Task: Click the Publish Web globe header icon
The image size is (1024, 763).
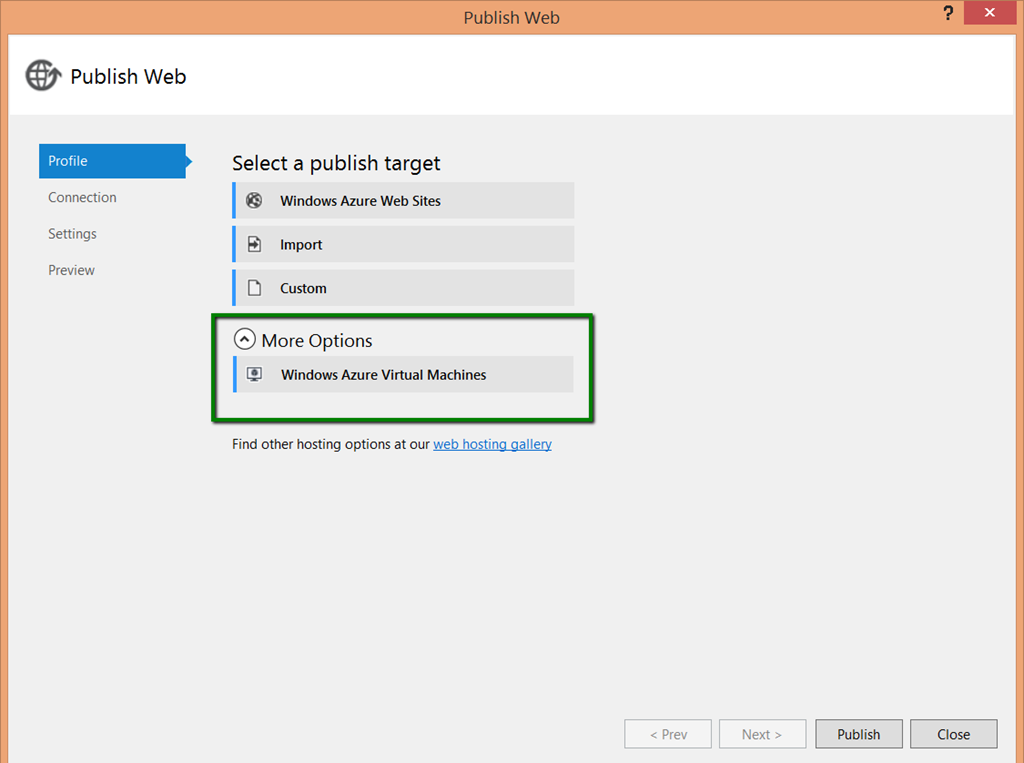Action: tap(43, 76)
